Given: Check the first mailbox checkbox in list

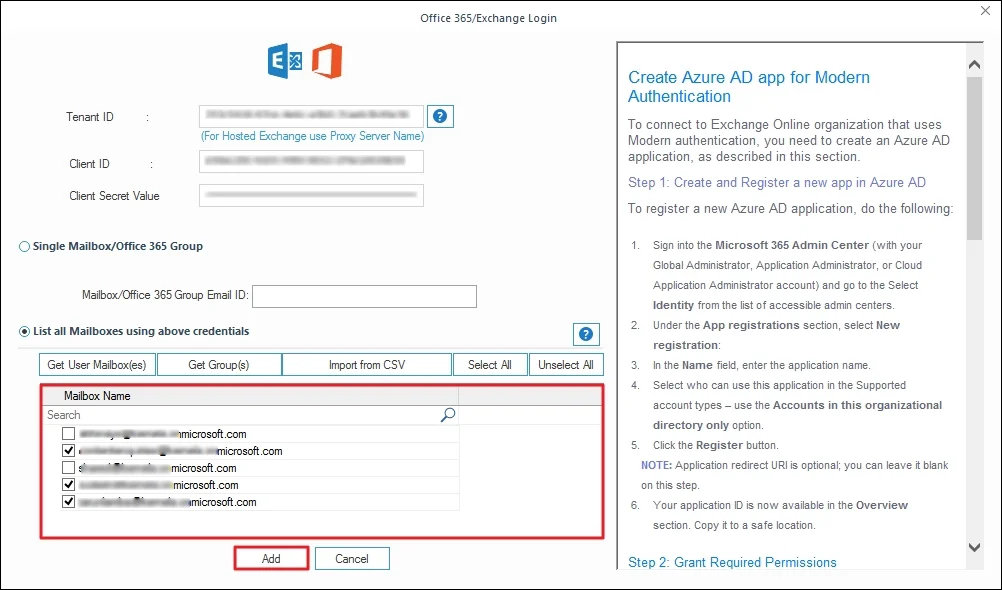Looking at the screenshot, I should [x=68, y=433].
